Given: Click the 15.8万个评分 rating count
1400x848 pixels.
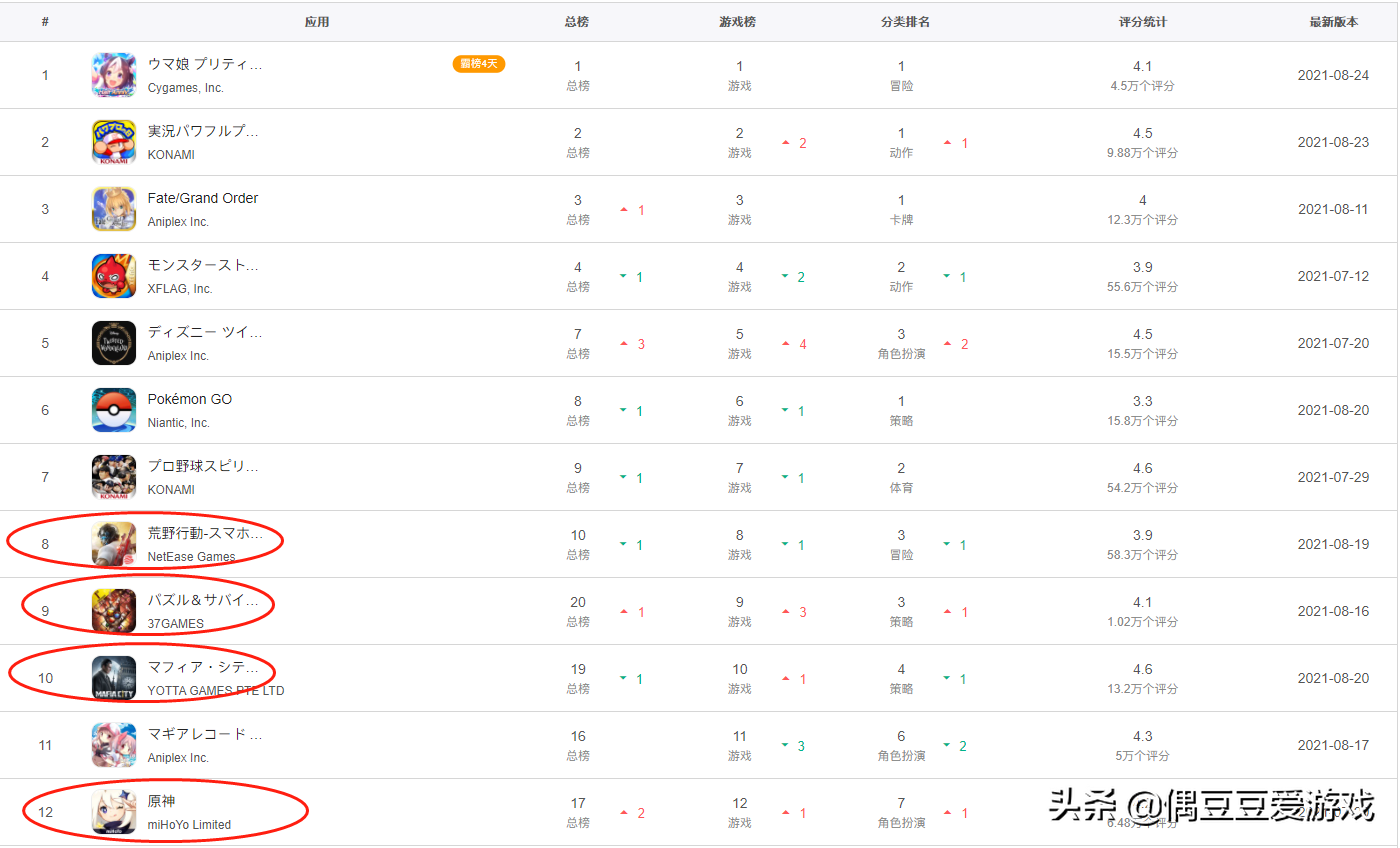Looking at the screenshot, I should 1143,421.
